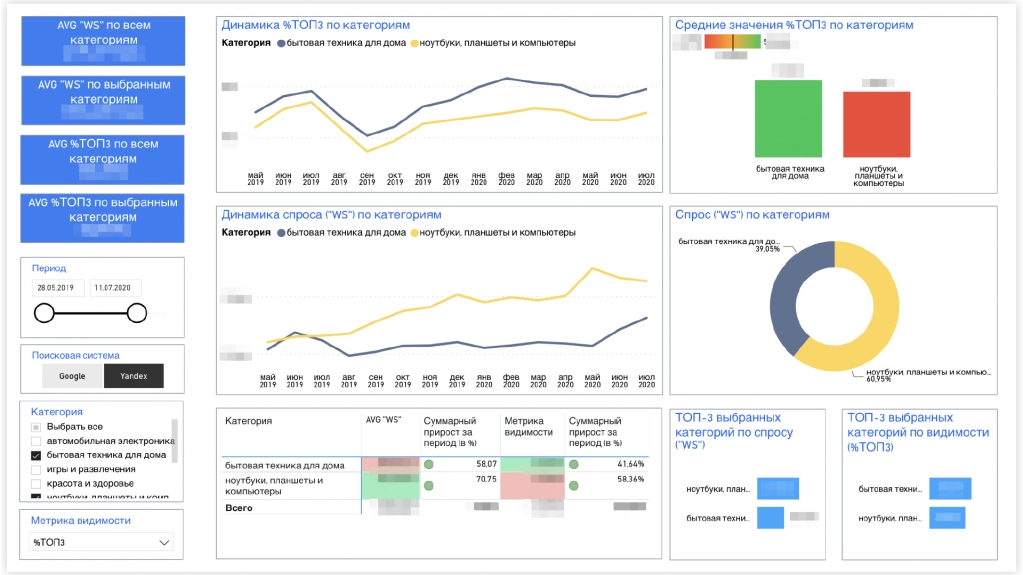Click the end date field 11.07.2020
This screenshot has width=1023, height=575.
click(x=115, y=288)
